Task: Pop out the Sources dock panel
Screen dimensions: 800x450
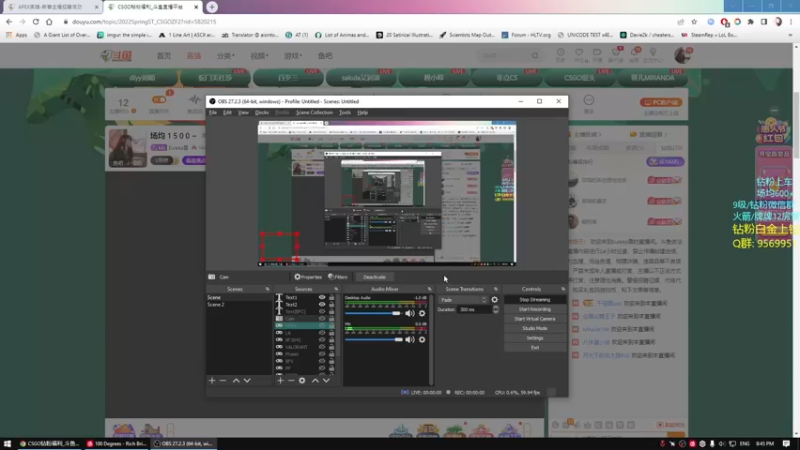Action: click(x=336, y=289)
